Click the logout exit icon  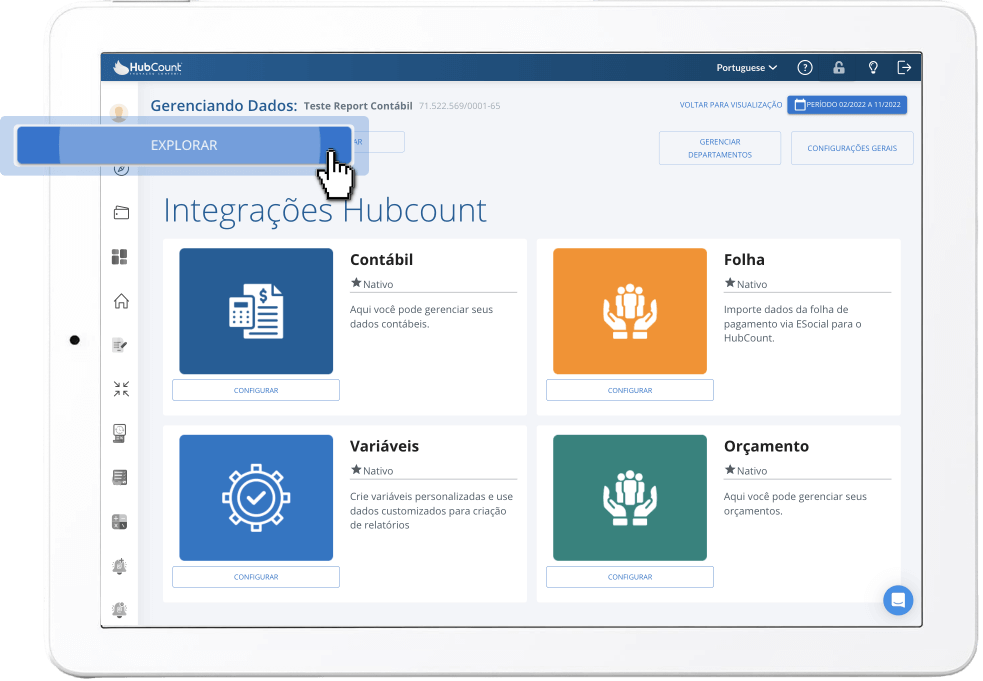coord(904,68)
